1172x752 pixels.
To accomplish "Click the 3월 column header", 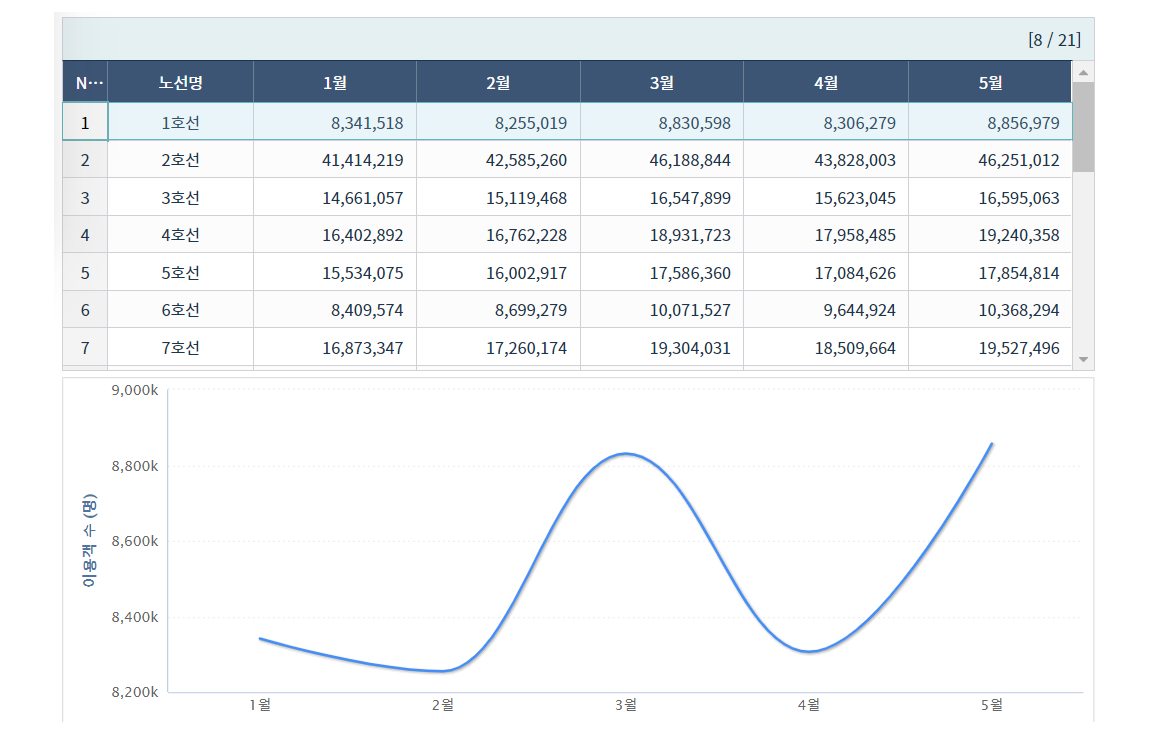I will click(x=662, y=82).
